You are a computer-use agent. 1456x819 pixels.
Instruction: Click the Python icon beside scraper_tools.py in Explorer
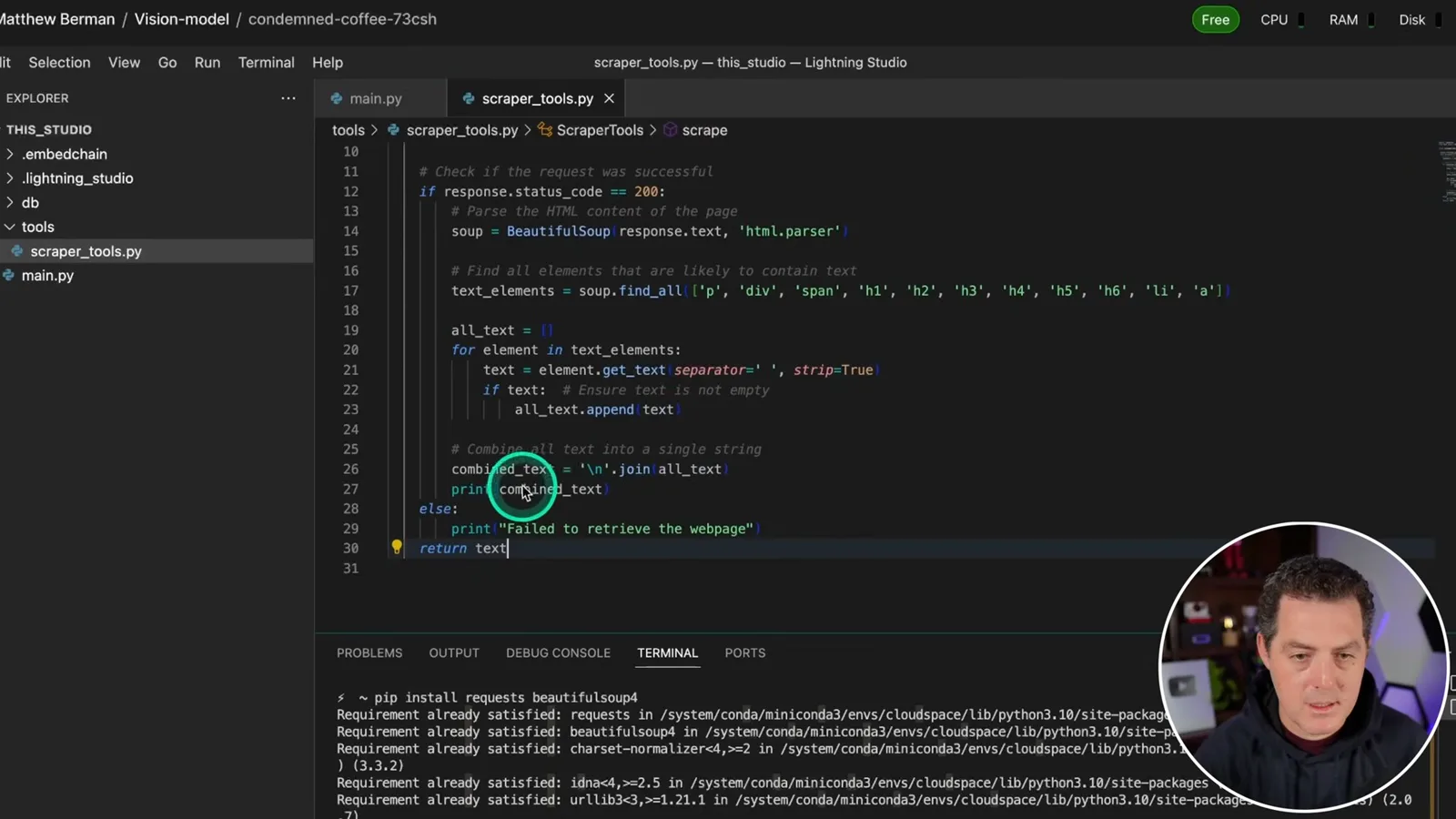pos(17,251)
